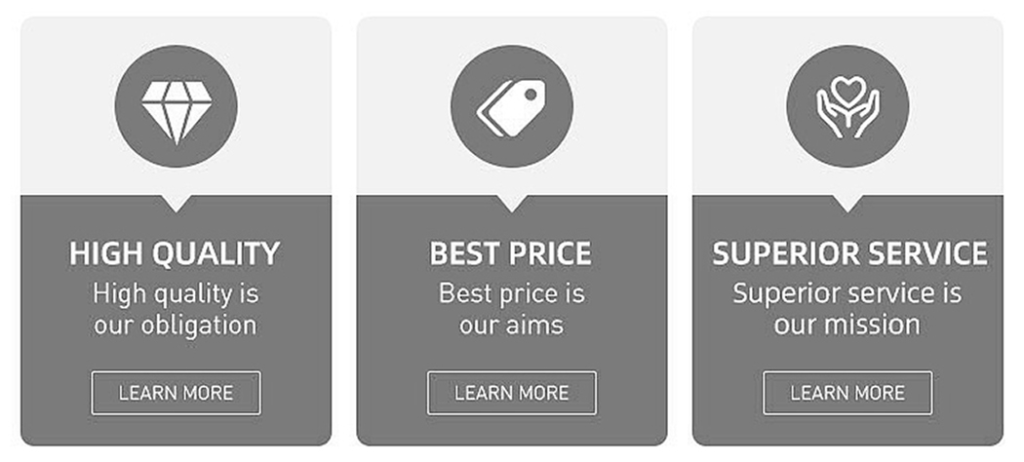
Task: Click the price tag icon
Action: tap(511, 108)
